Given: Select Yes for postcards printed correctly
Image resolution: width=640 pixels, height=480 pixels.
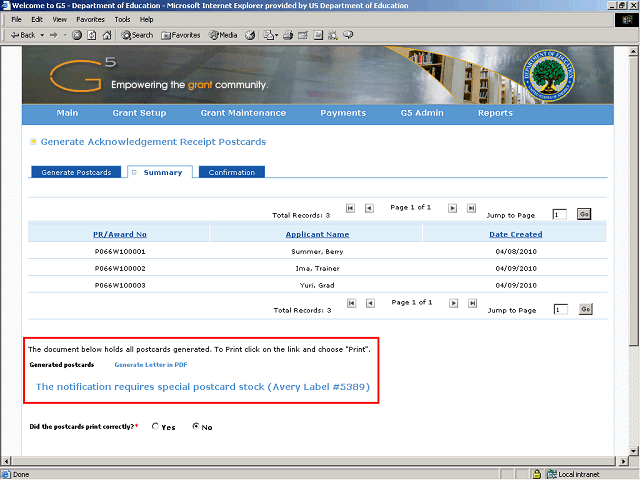Looking at the screenshot, I should point(155,426).
